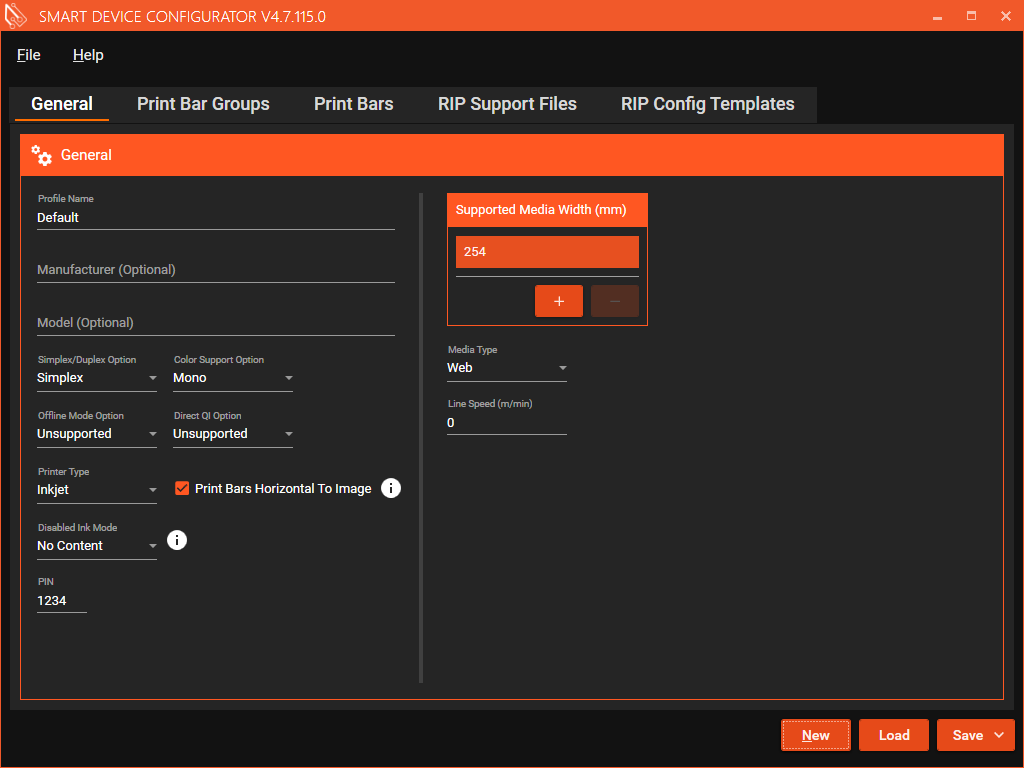Open the File menu

point(29,55)
